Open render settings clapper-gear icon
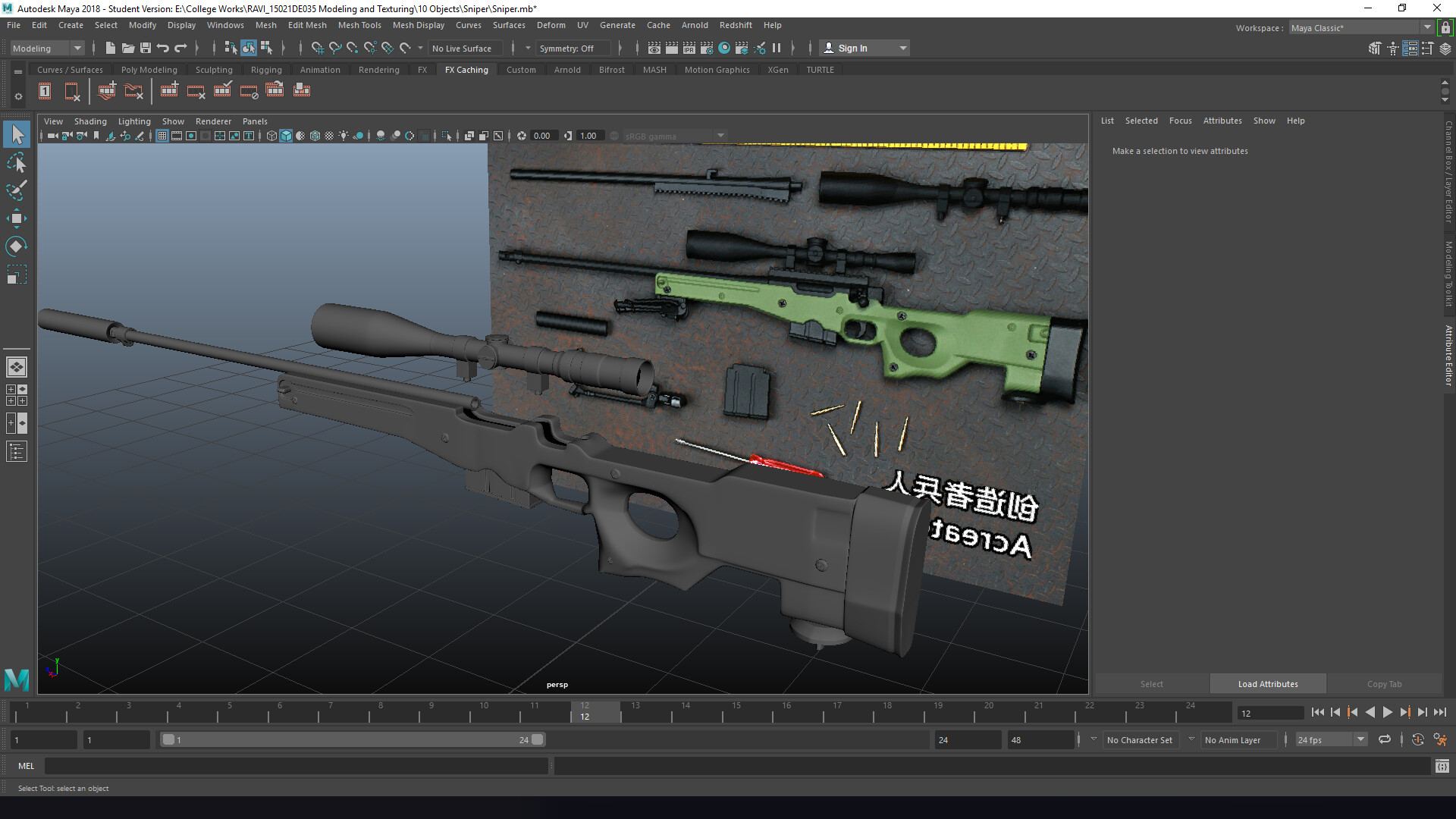 707,48
